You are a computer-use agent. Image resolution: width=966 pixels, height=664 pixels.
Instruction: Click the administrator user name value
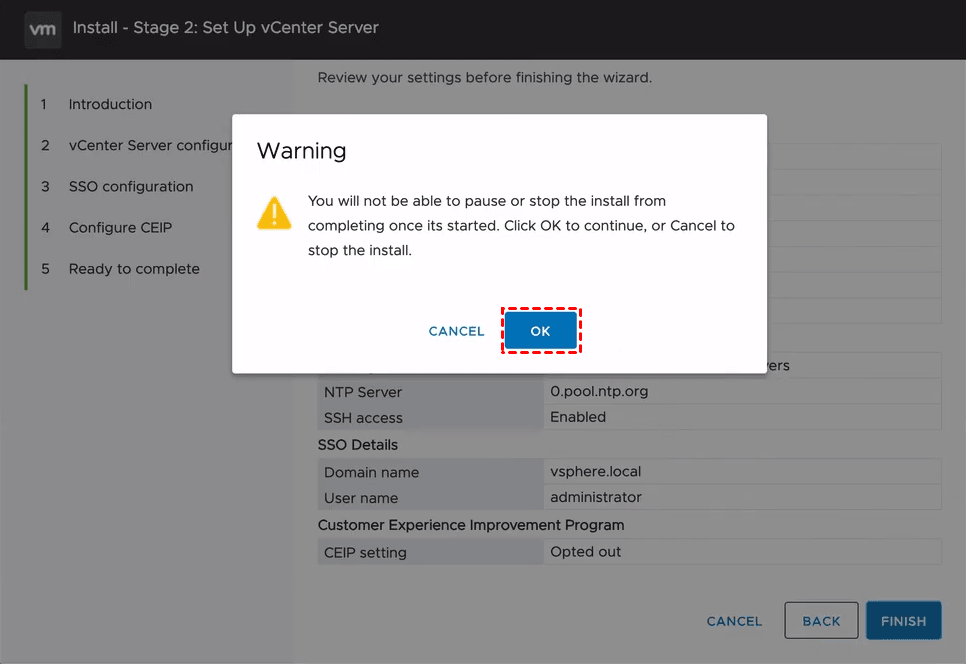pyautogui.click(x=596, y=497)
